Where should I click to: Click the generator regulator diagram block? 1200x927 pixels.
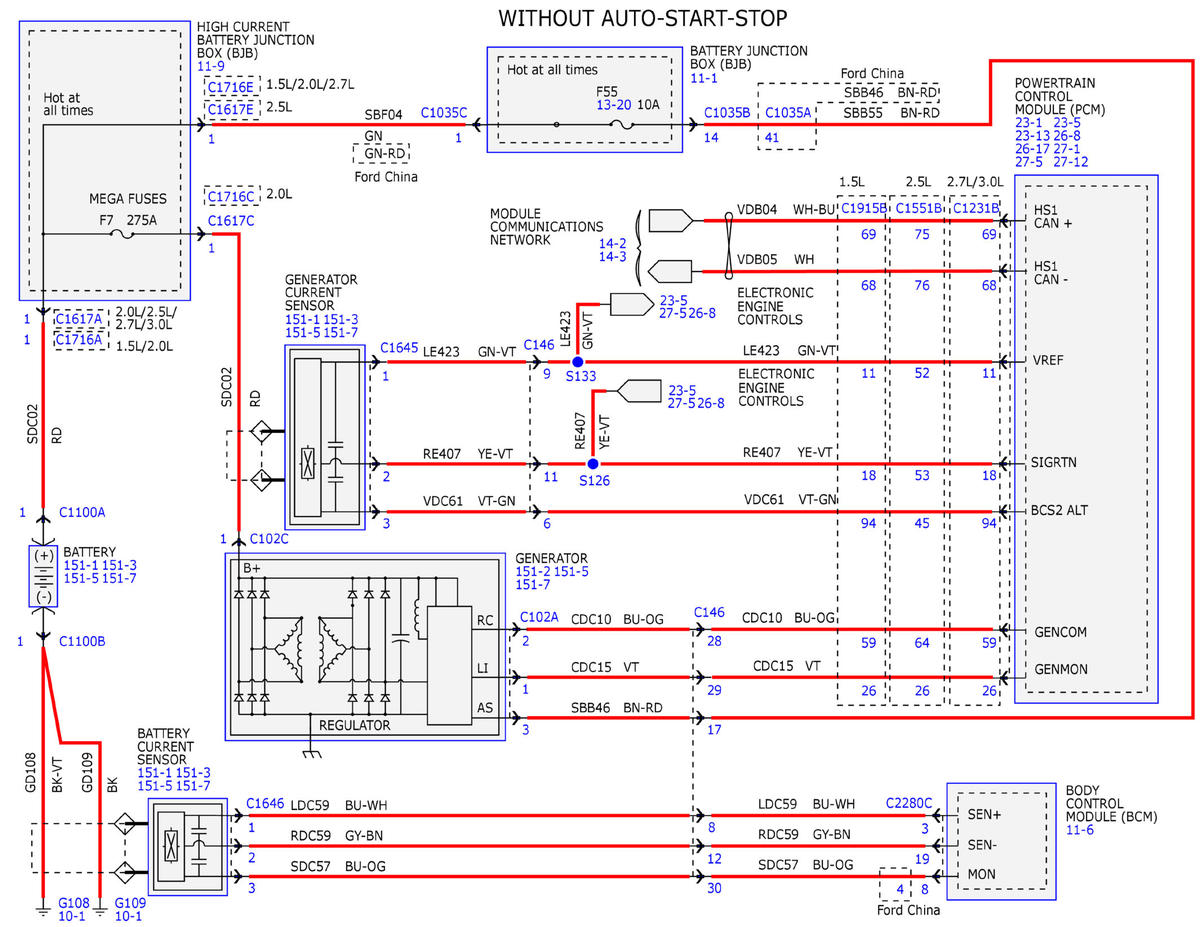point(364,648)
